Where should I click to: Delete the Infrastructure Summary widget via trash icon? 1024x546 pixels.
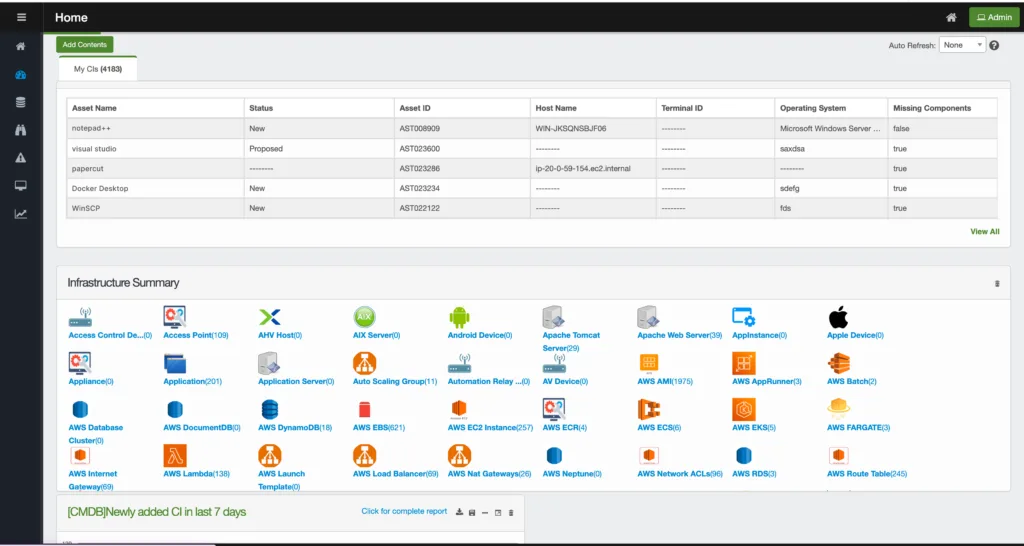point(997,283)
